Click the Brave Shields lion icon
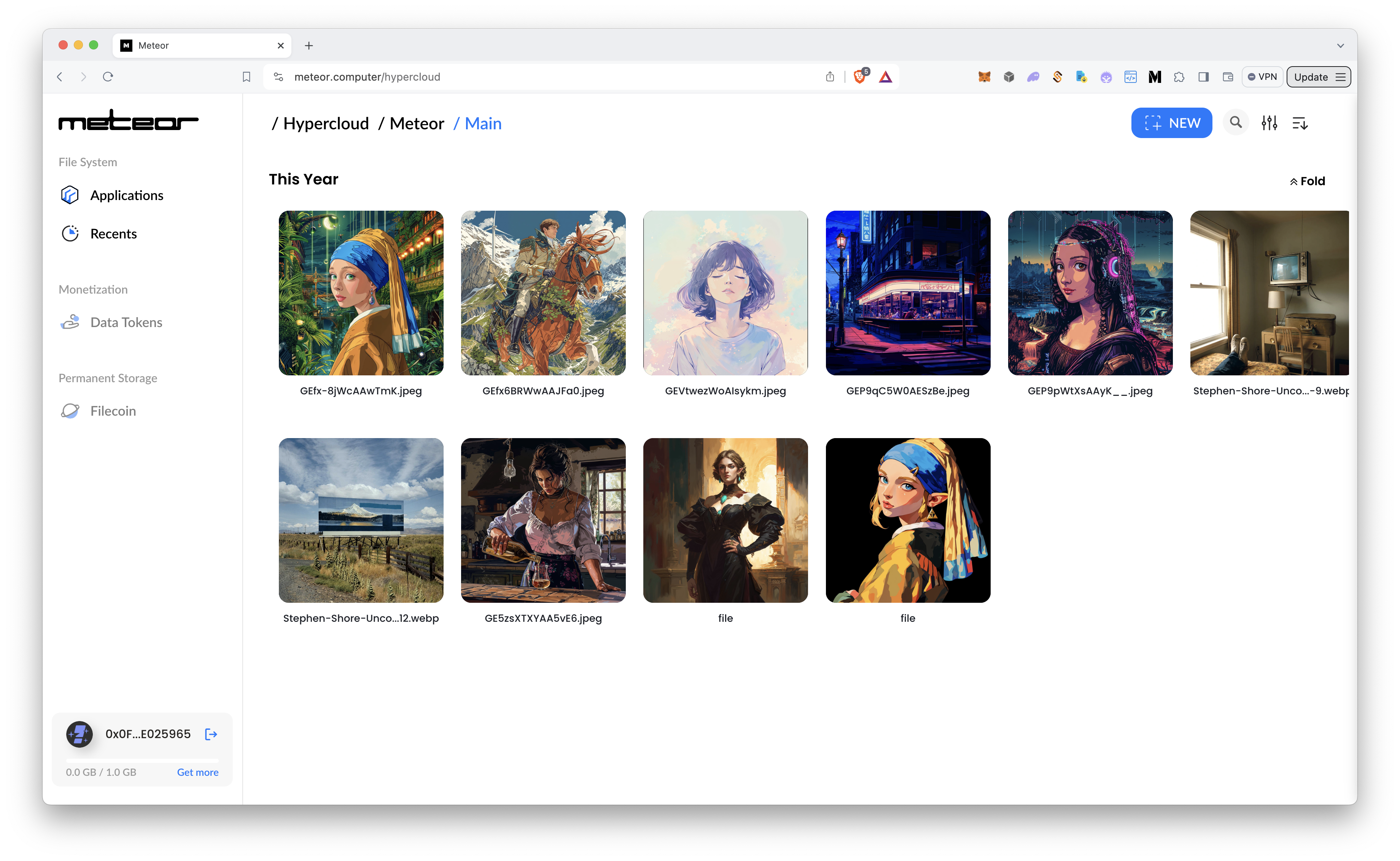Viewport: 1400px width, 861px height. click(859, 77)
